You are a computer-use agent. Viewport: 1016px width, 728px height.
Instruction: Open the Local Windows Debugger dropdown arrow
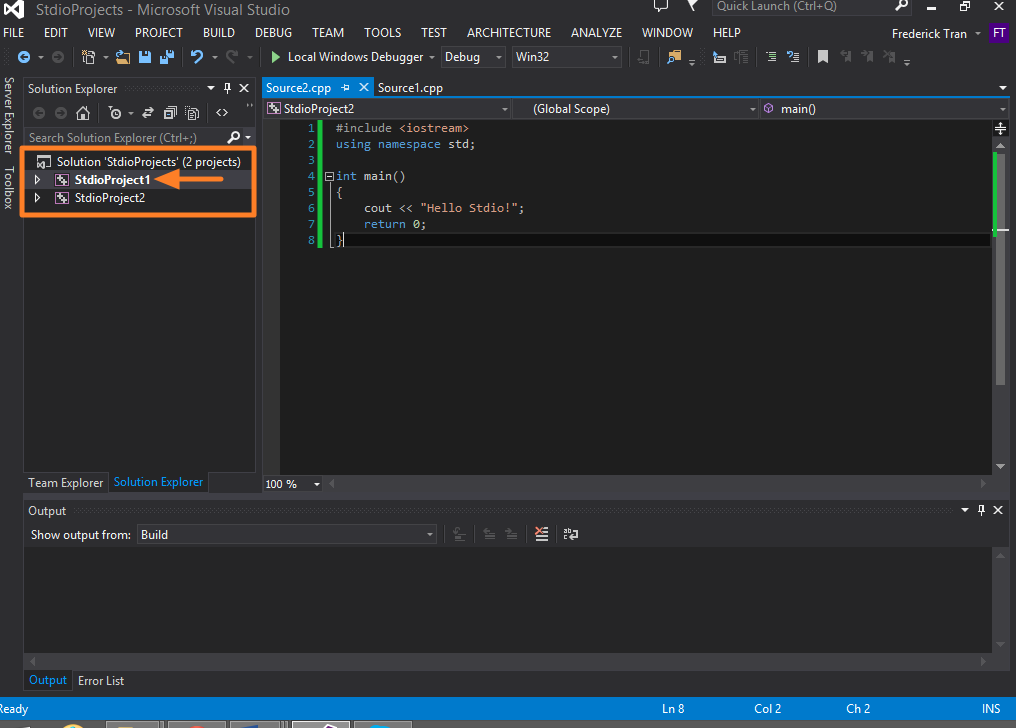(432, 57)
